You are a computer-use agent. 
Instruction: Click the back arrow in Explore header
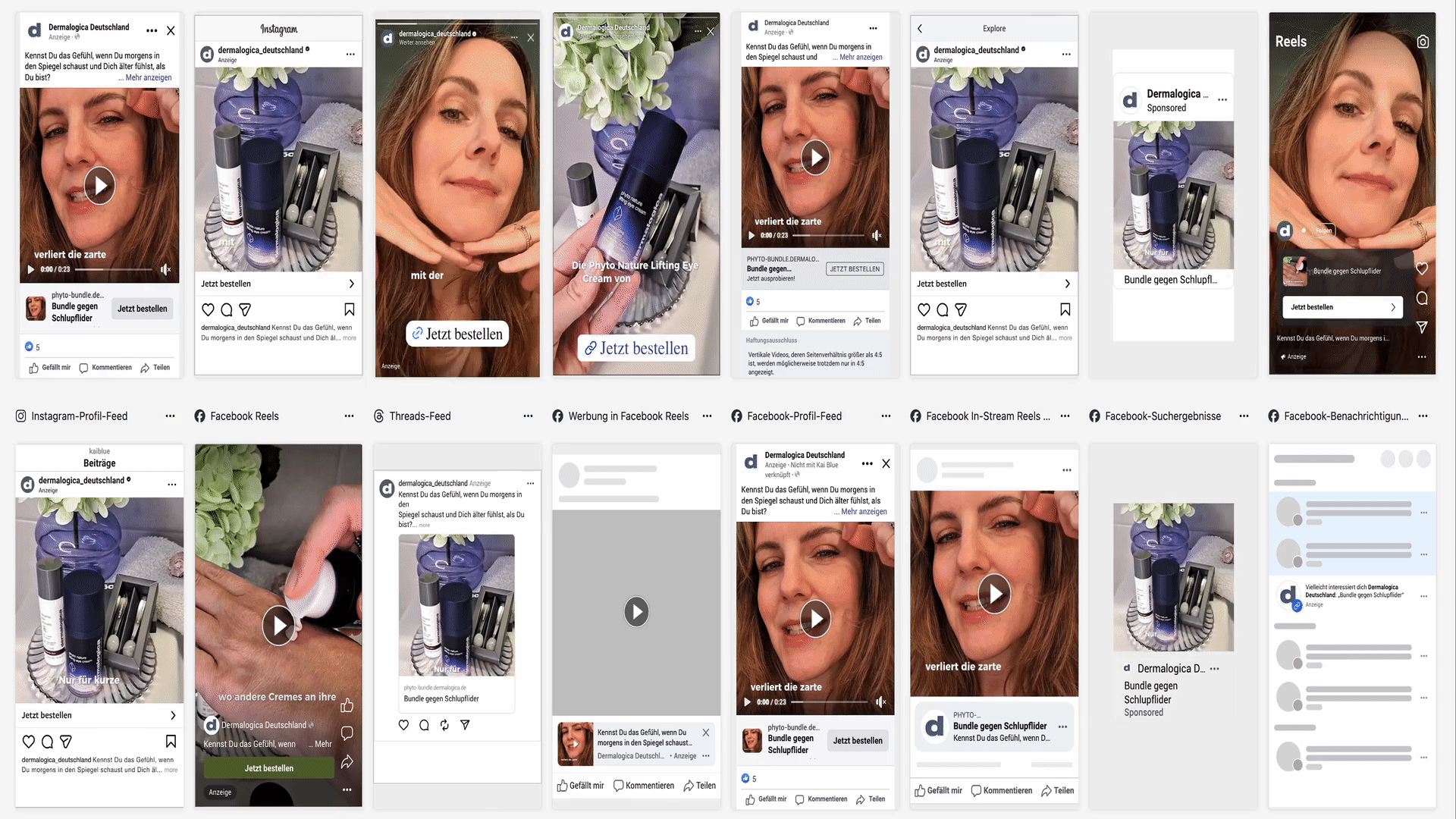(x=920, y=29)
